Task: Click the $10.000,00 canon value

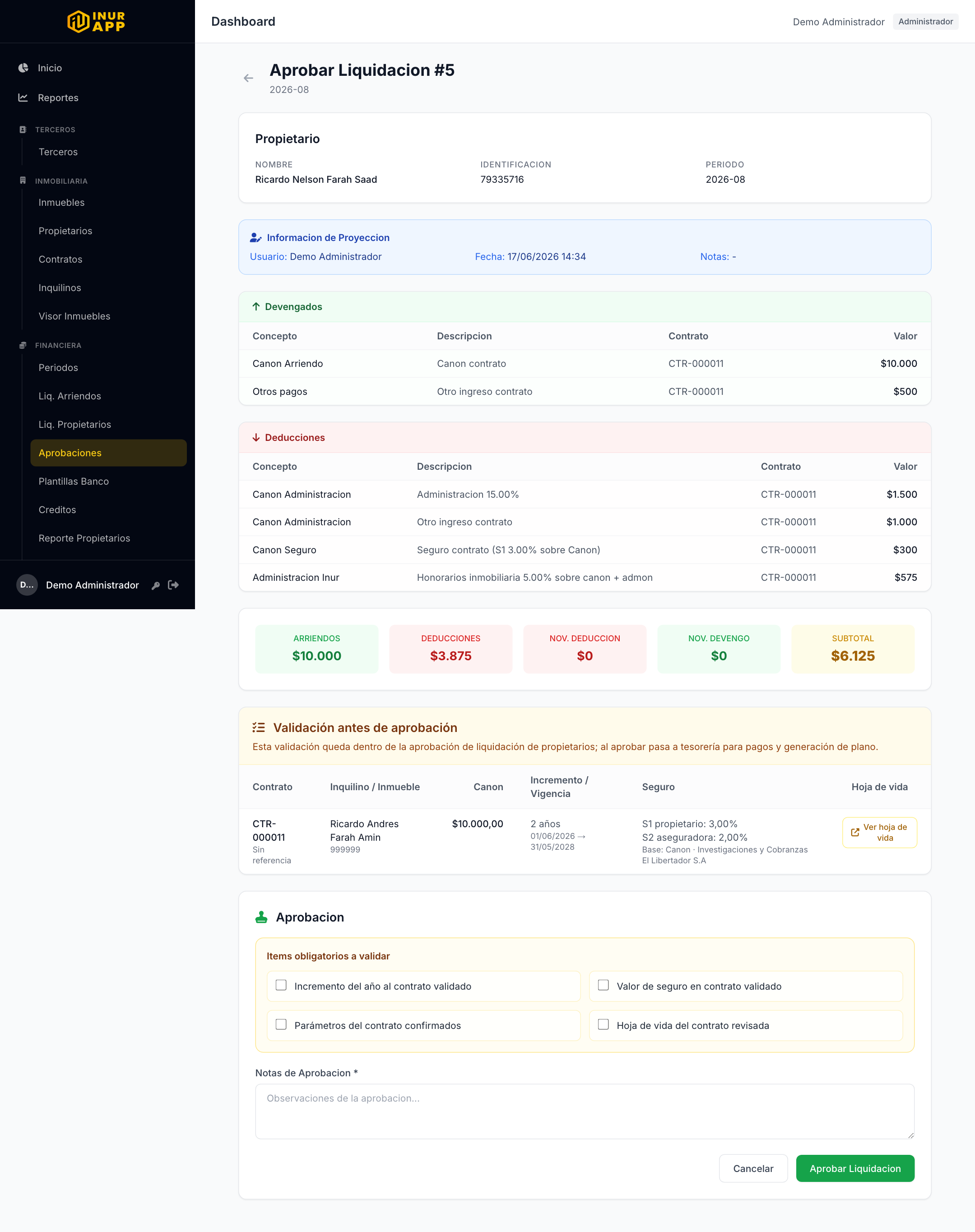Action: click(477, 824)
